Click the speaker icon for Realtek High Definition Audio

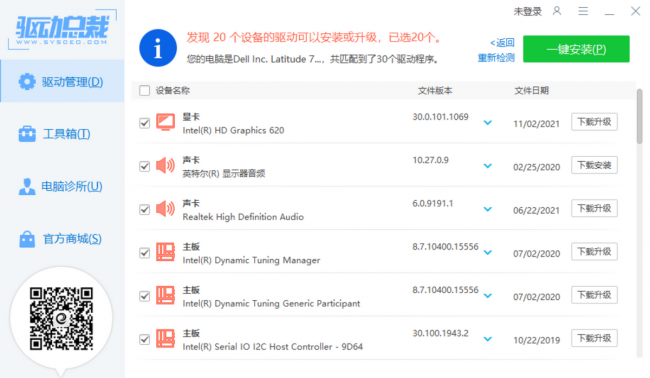click(165, 209)
